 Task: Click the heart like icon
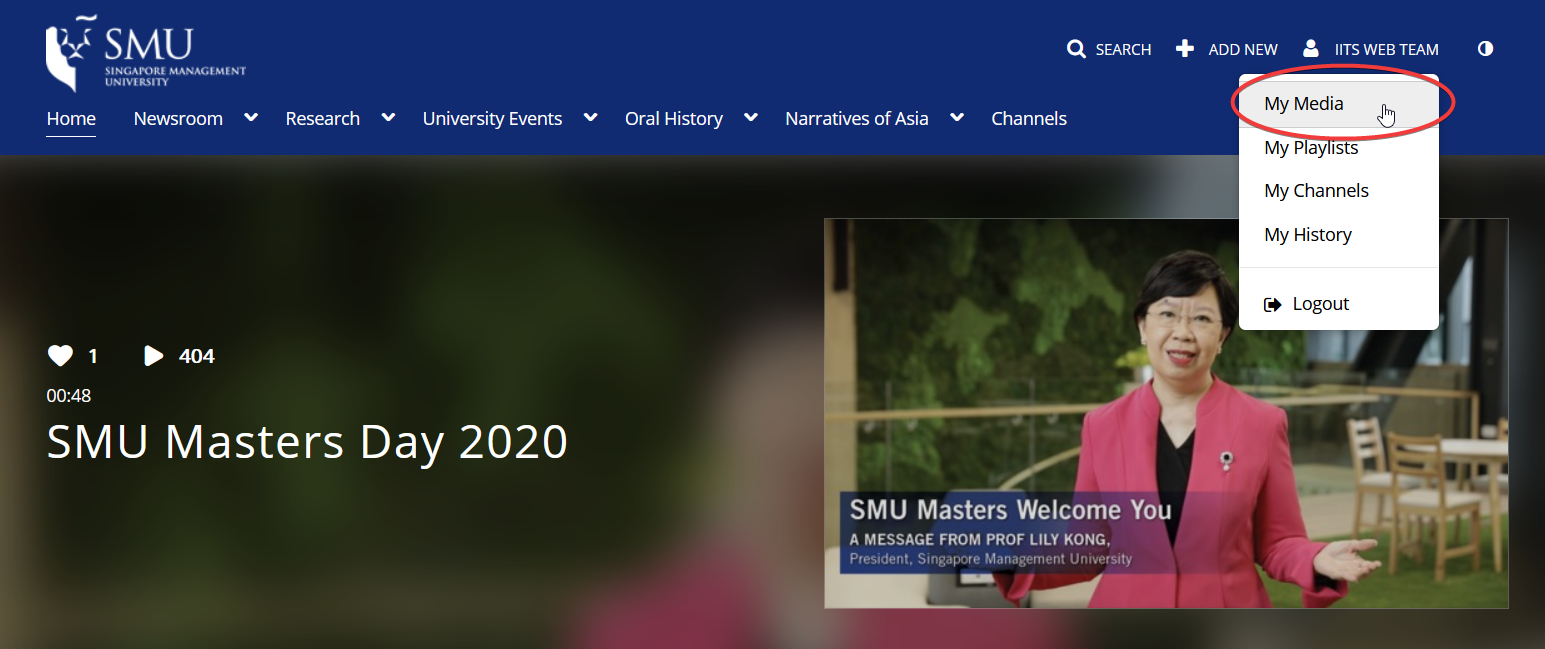[61, 355]
